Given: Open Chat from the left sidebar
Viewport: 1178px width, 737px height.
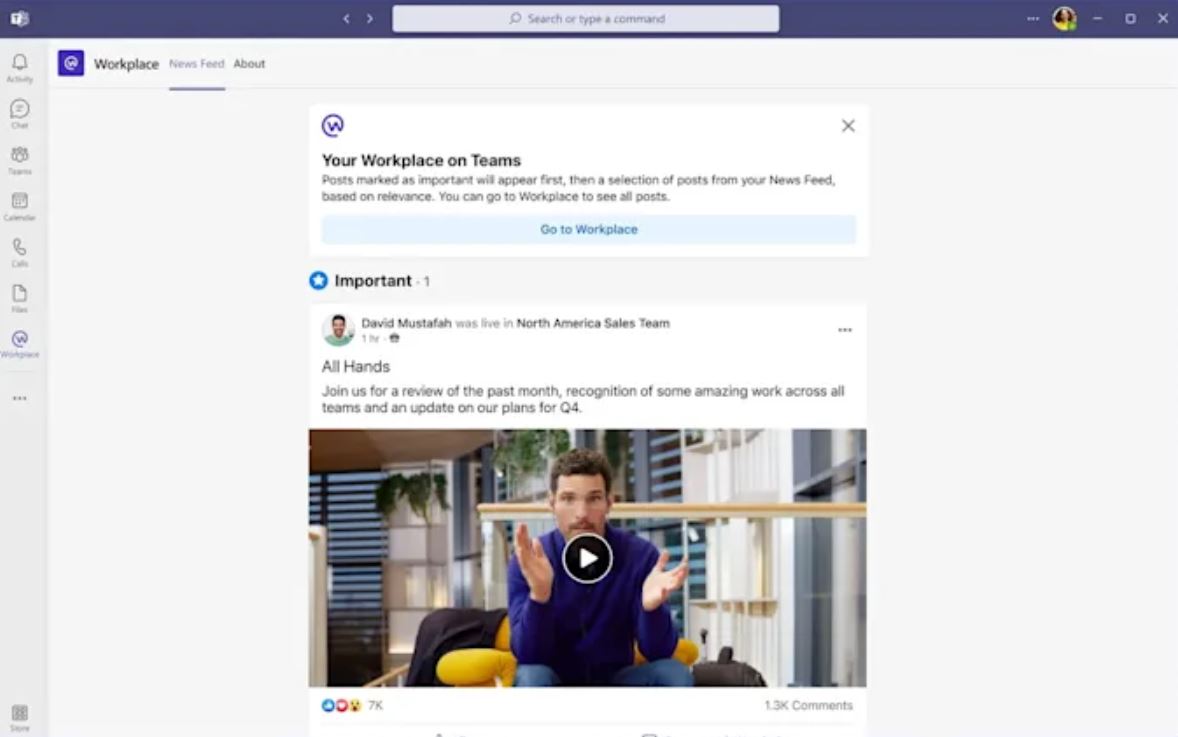Looking at the screenshot, I should tap(20, 114).
